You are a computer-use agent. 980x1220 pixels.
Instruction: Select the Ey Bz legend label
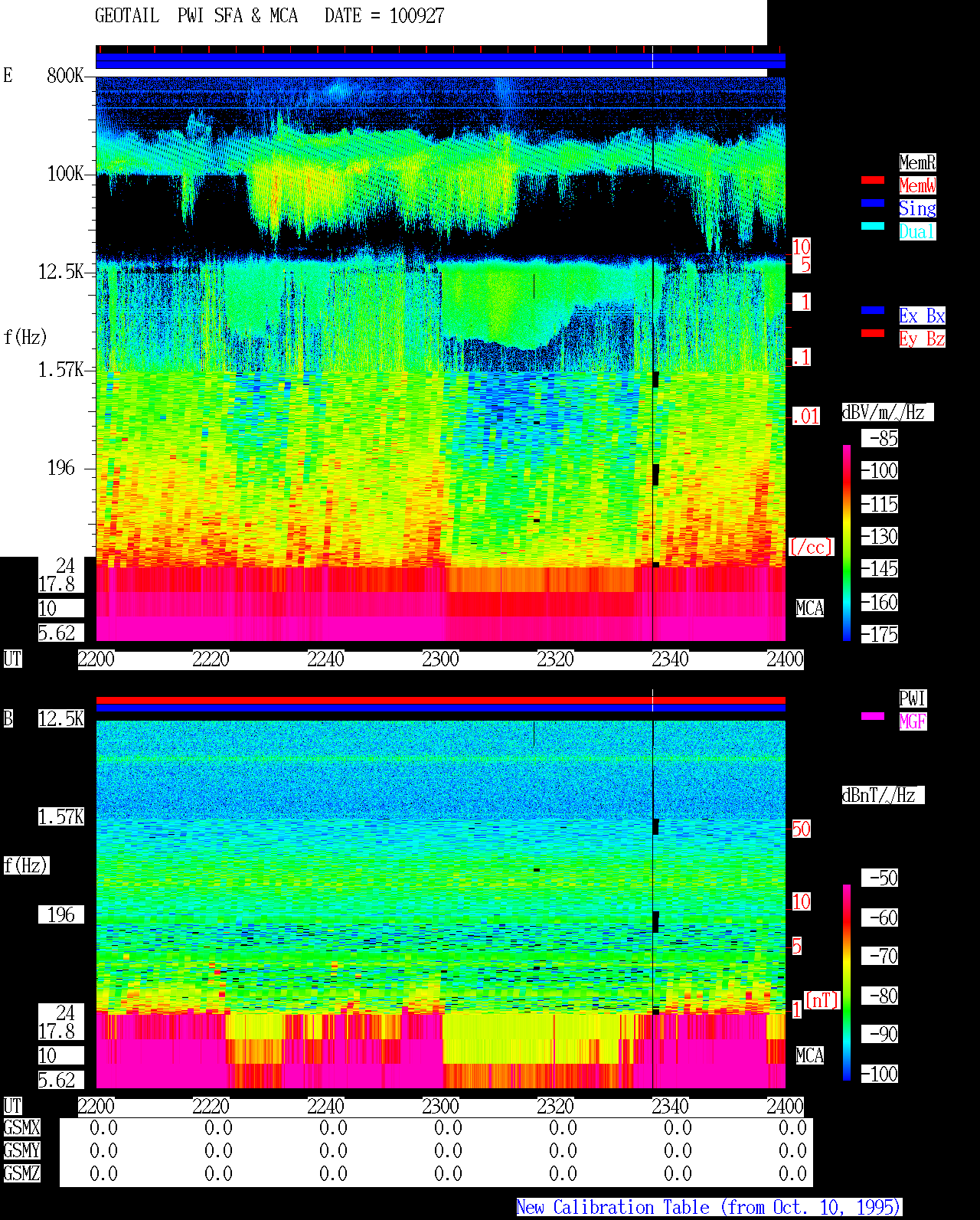[x=922, y=339]
